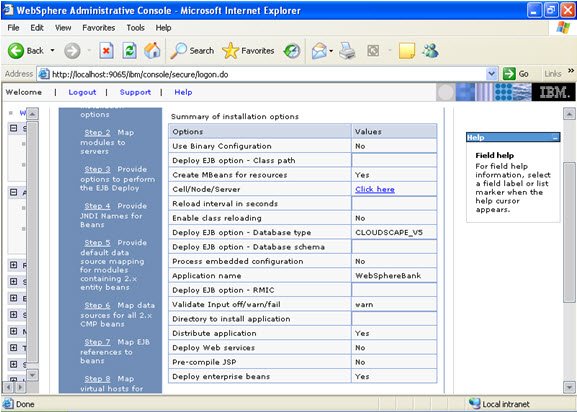Go to Step 7 Map EJB references

click(97, 342)
